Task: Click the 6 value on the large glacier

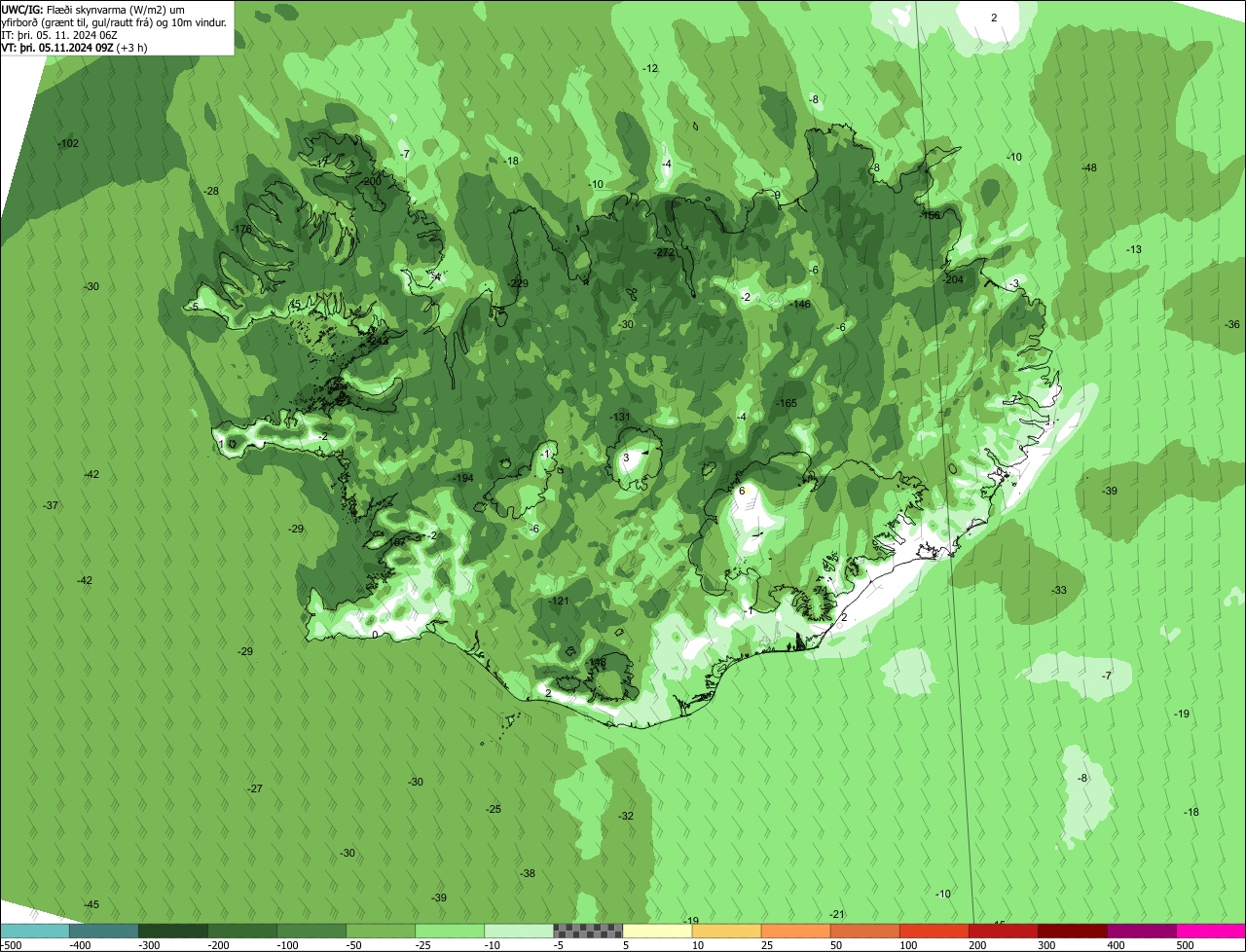Action: (742, 492)
